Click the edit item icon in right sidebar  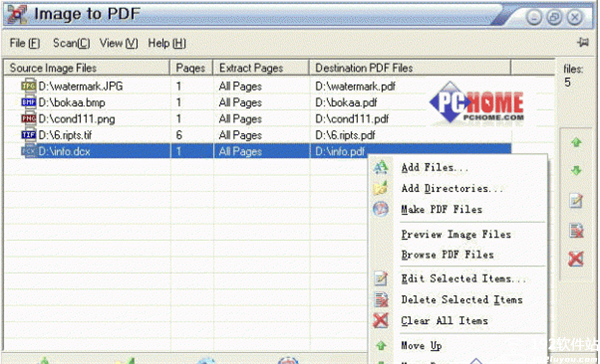click(x=576, y=201)
